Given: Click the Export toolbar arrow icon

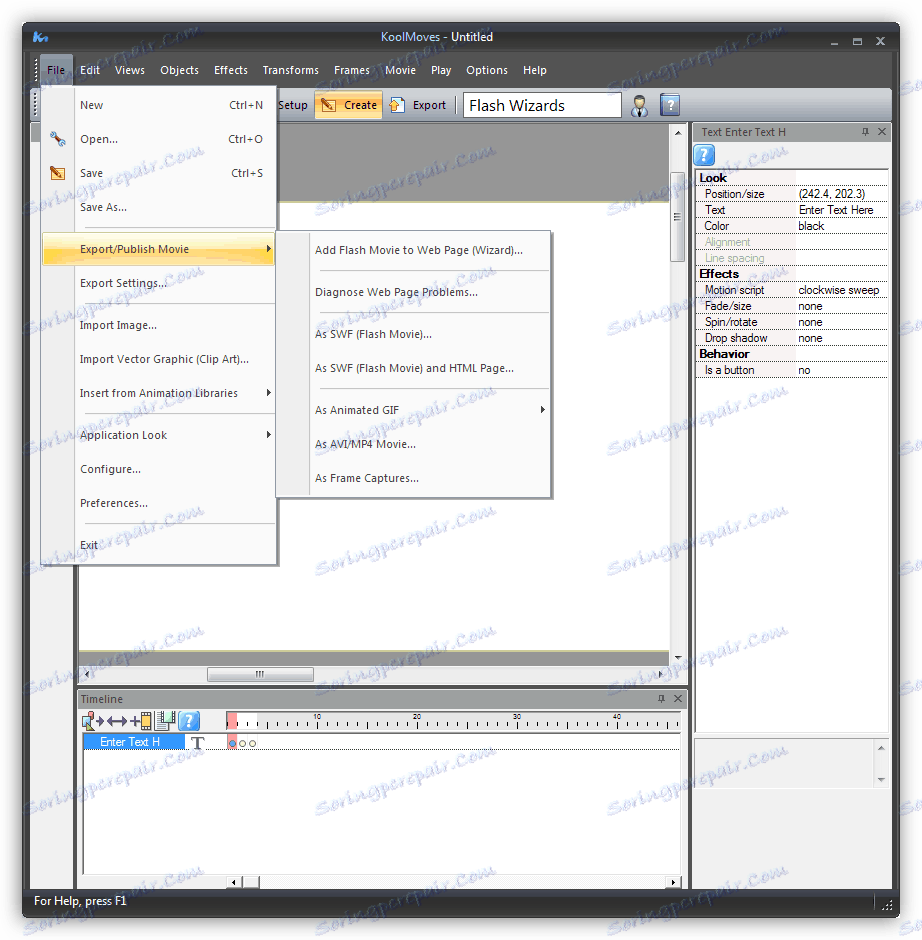Looking at the screenshot, I should (397, 106).
